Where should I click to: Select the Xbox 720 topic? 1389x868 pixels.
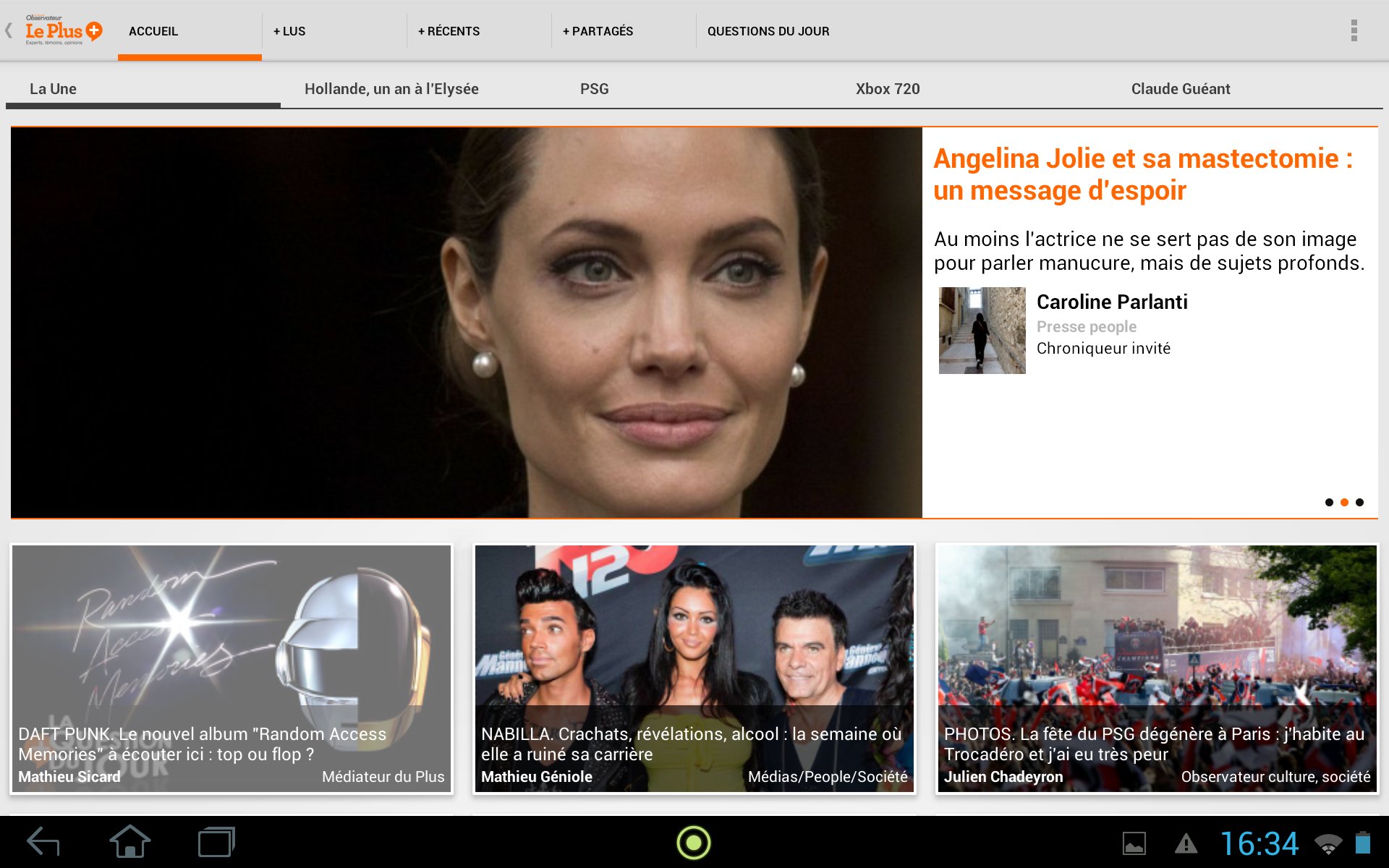tap(888, 89)
